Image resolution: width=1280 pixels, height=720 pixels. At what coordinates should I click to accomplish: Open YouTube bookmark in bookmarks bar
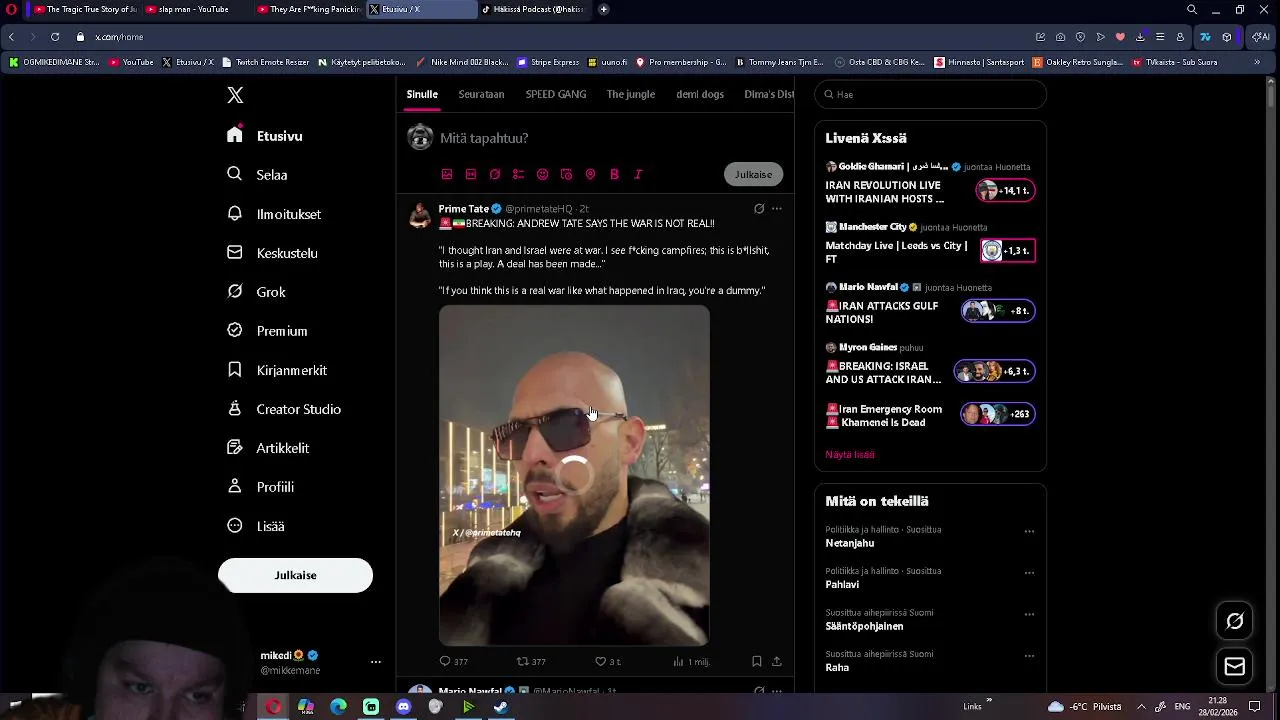[x=132, y=62]
